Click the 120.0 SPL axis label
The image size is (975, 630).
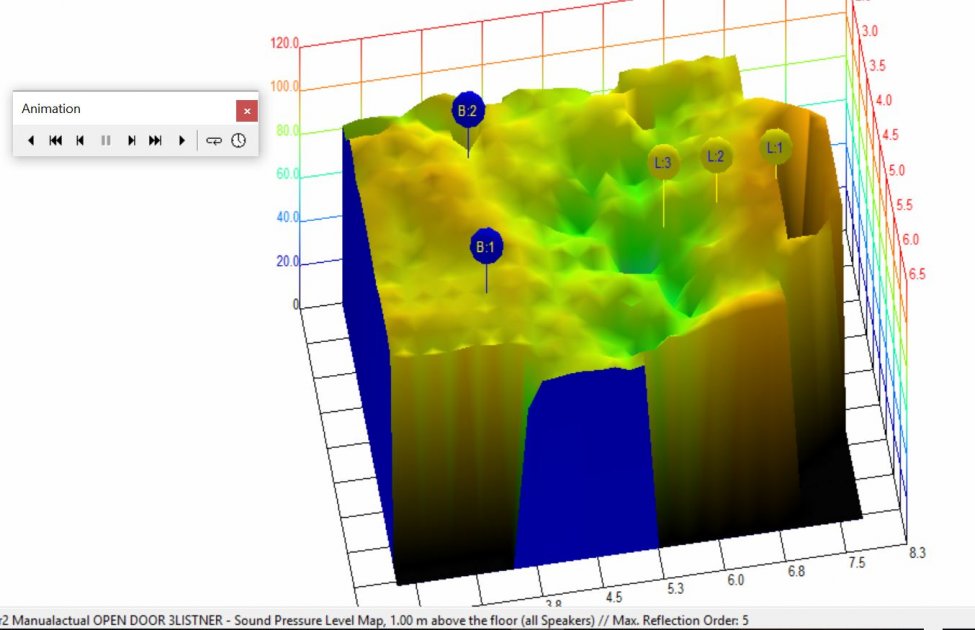point(284,44)
